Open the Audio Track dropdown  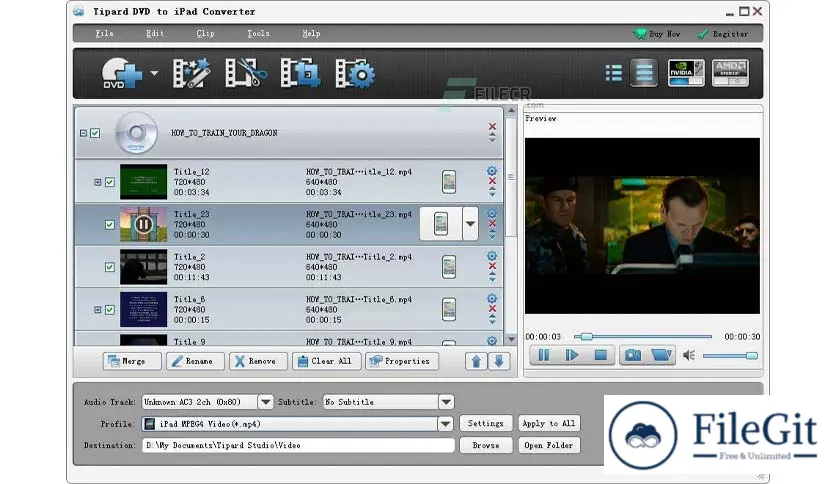266,402
